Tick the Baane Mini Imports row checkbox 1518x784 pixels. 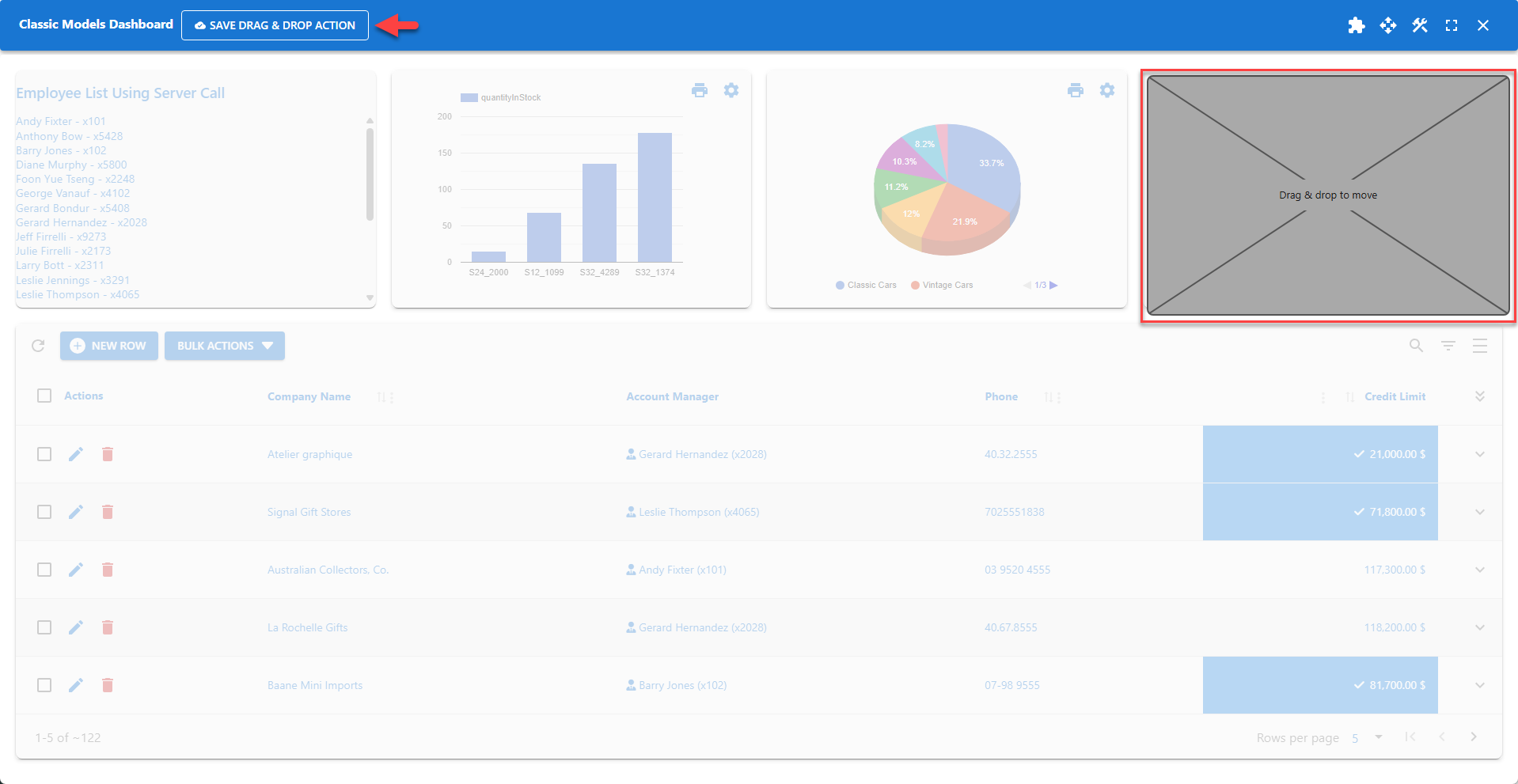tap(44, 685)
